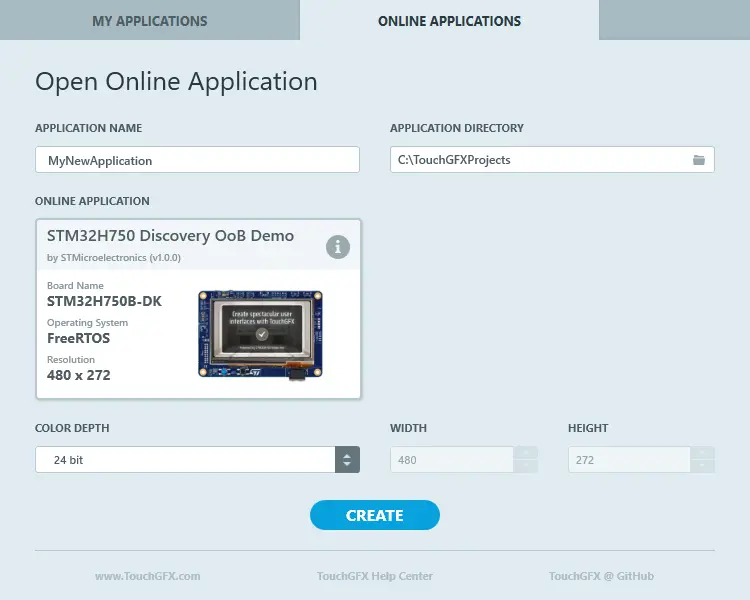Select the Online Applications tab
Viewport: 750px width, 600px height.
(x=449, y=20)
